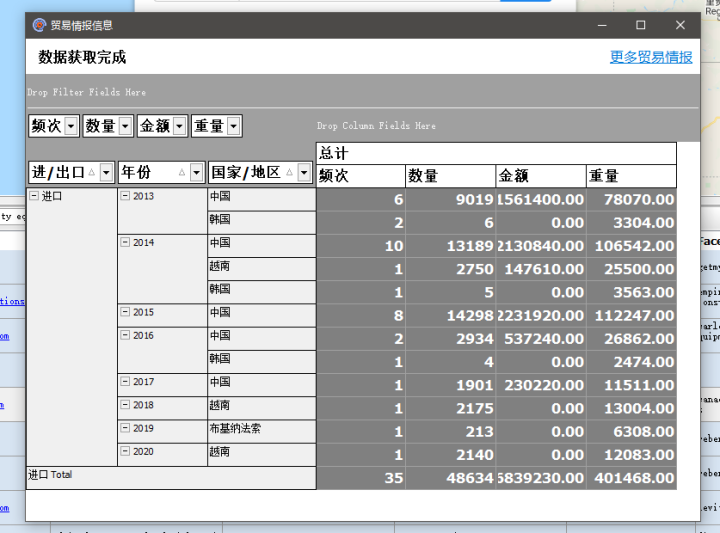Select the total quantity cell 48634
Image resolution: width=720 pixels, height=533 pixels.
(450, 478)
